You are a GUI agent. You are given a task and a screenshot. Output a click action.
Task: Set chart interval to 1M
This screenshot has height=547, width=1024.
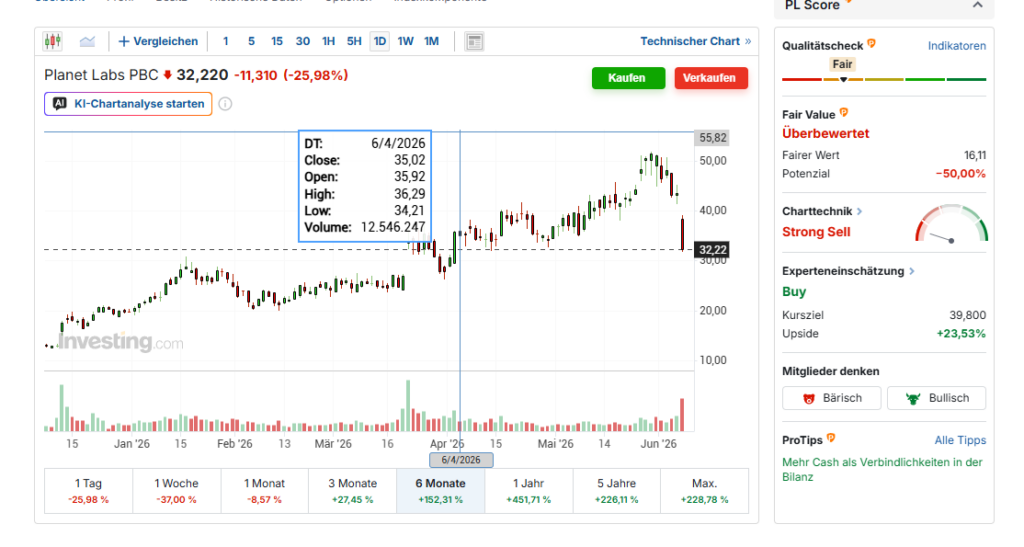click(x=432, y=41)
